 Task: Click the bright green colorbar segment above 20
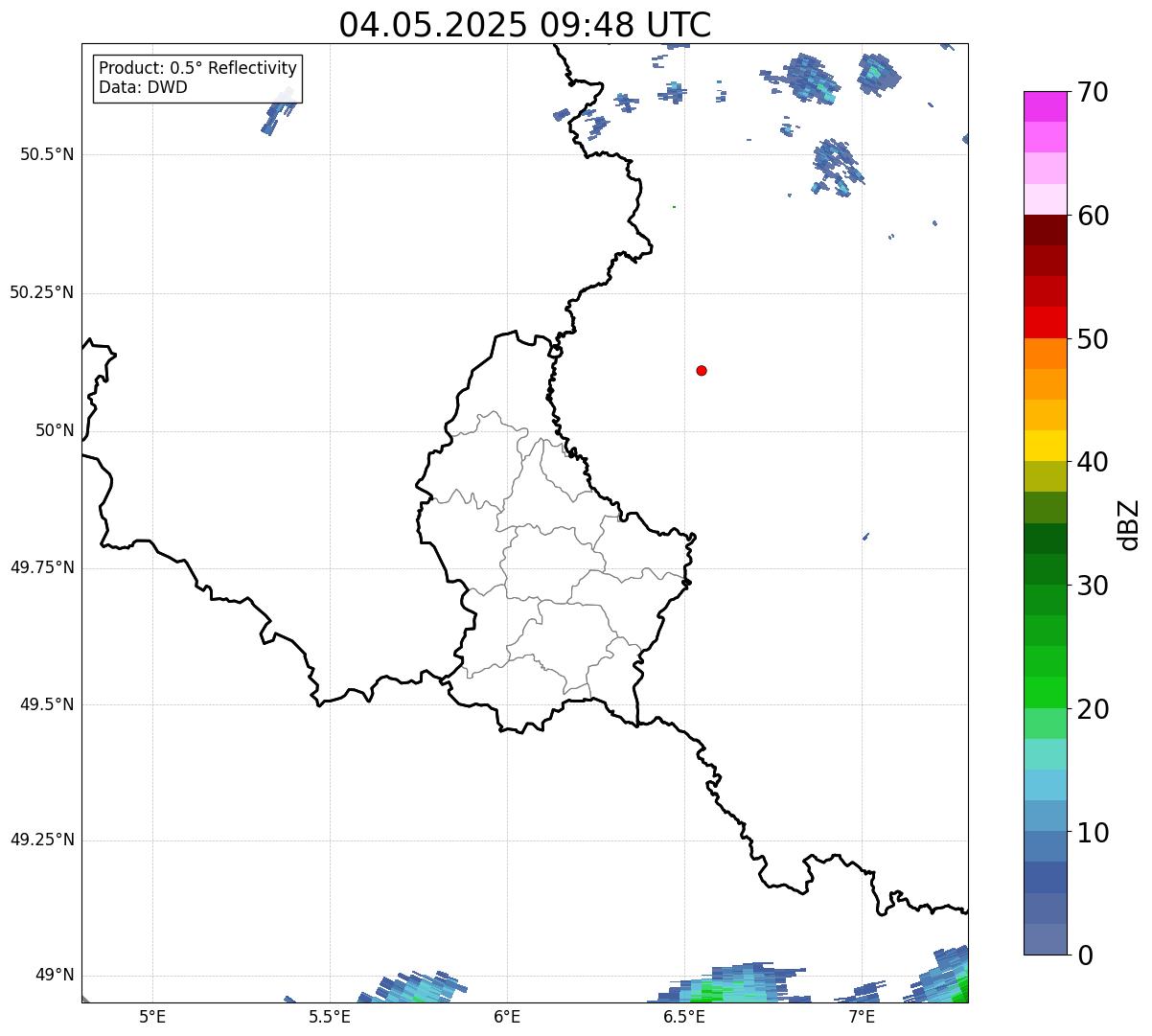pos(1045,692)
